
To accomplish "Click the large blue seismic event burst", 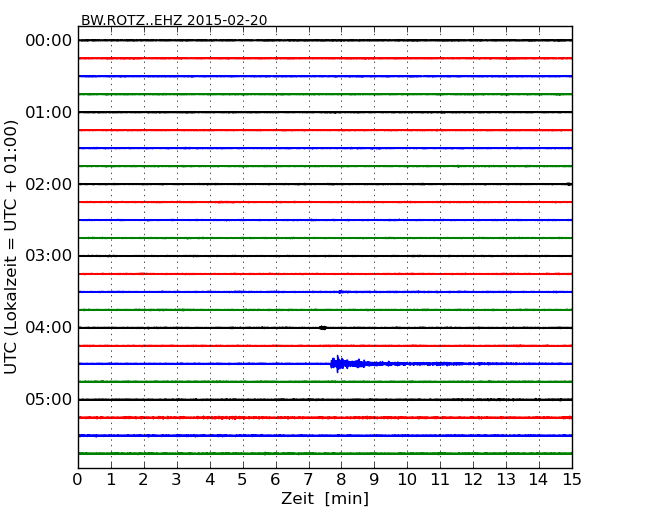I will coord(347,364).
